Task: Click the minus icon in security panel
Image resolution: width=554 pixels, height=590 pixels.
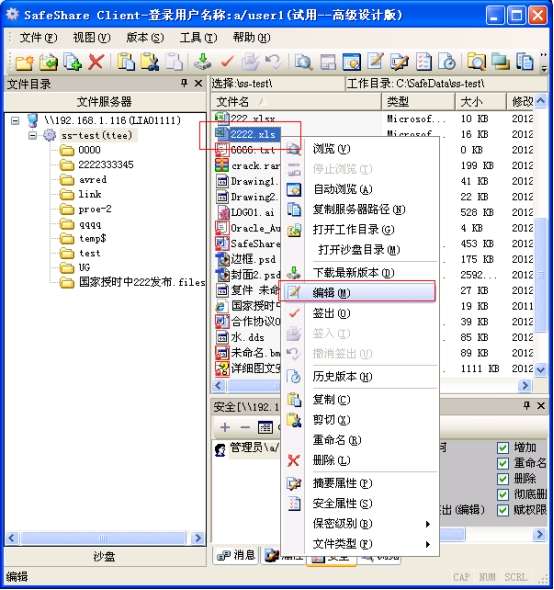Action: pyautogui.click(x=245, y=427)
